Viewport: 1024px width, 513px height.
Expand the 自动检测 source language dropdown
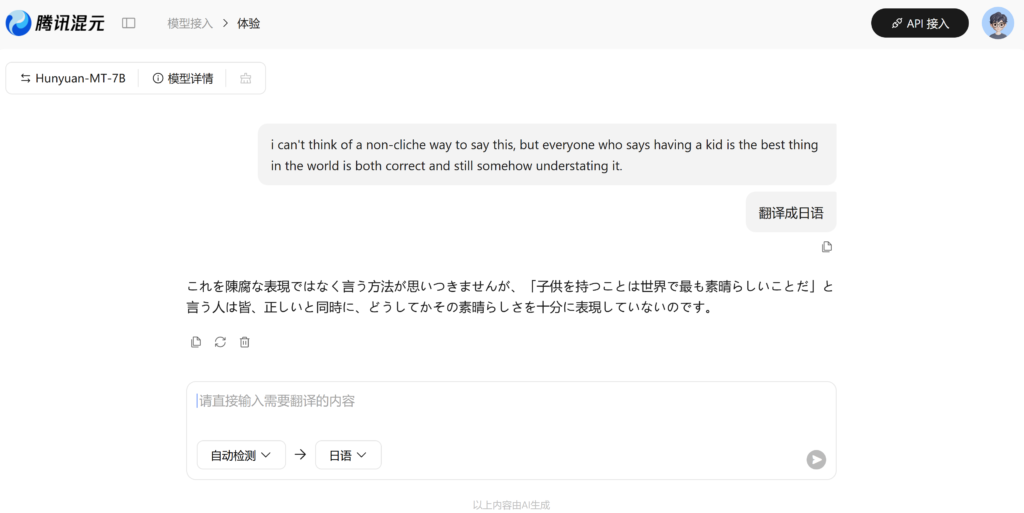tap(241, 455)
